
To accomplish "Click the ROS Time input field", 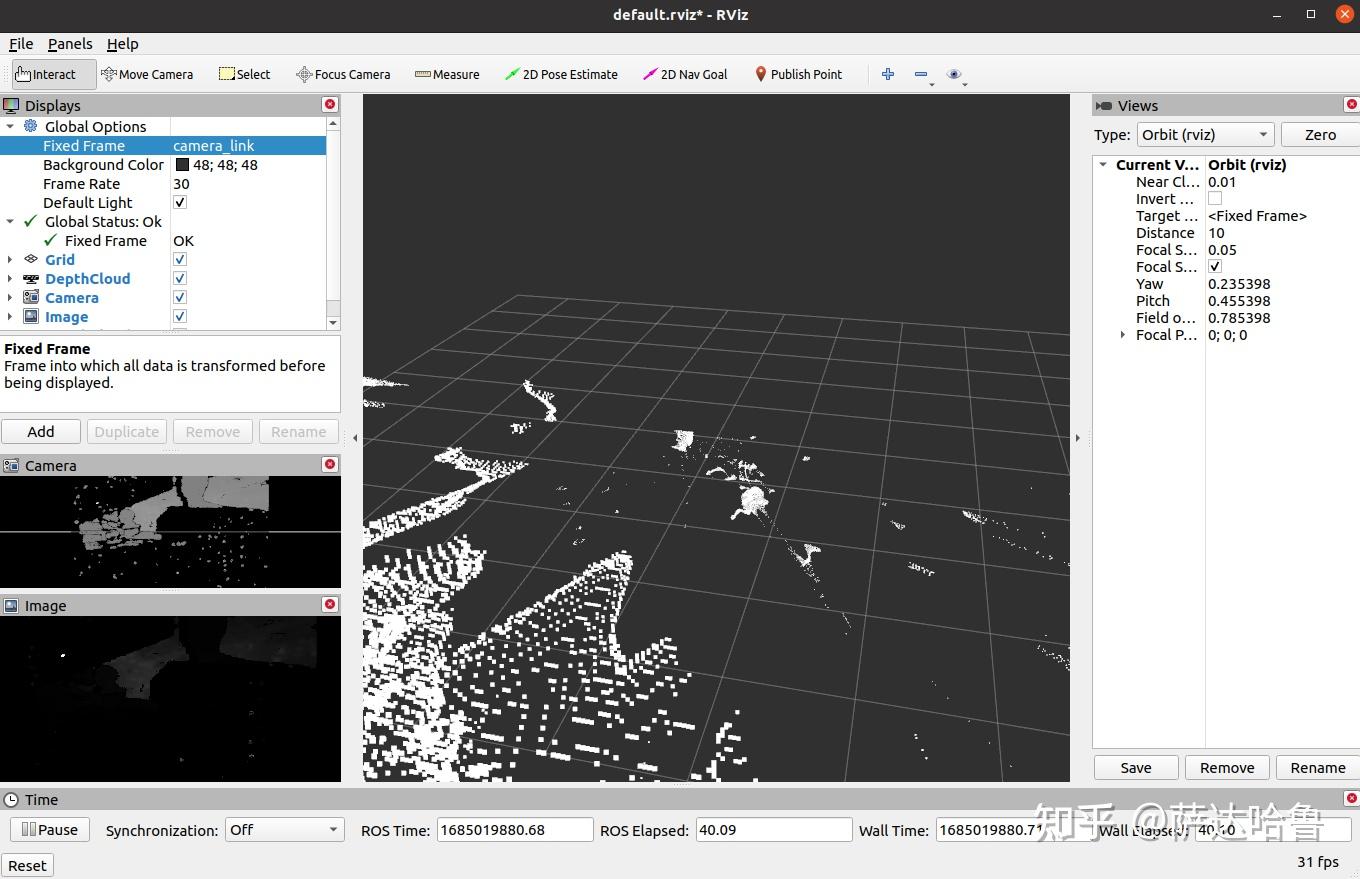I will click(x=514, y=830).
